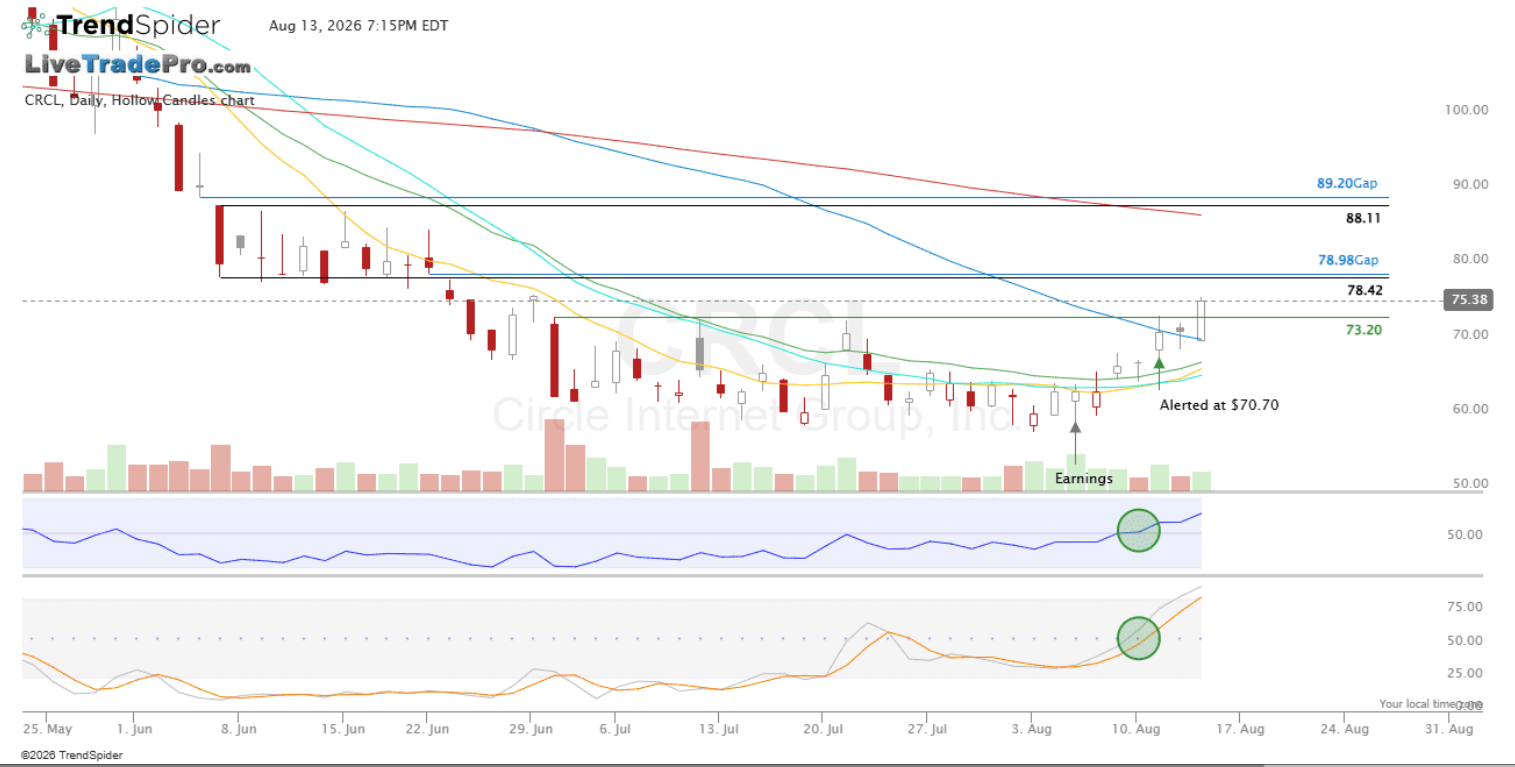Click the TrendSpider spider logo icon
The width and height of the screenshot is (1515, 767).
(38, 25)
